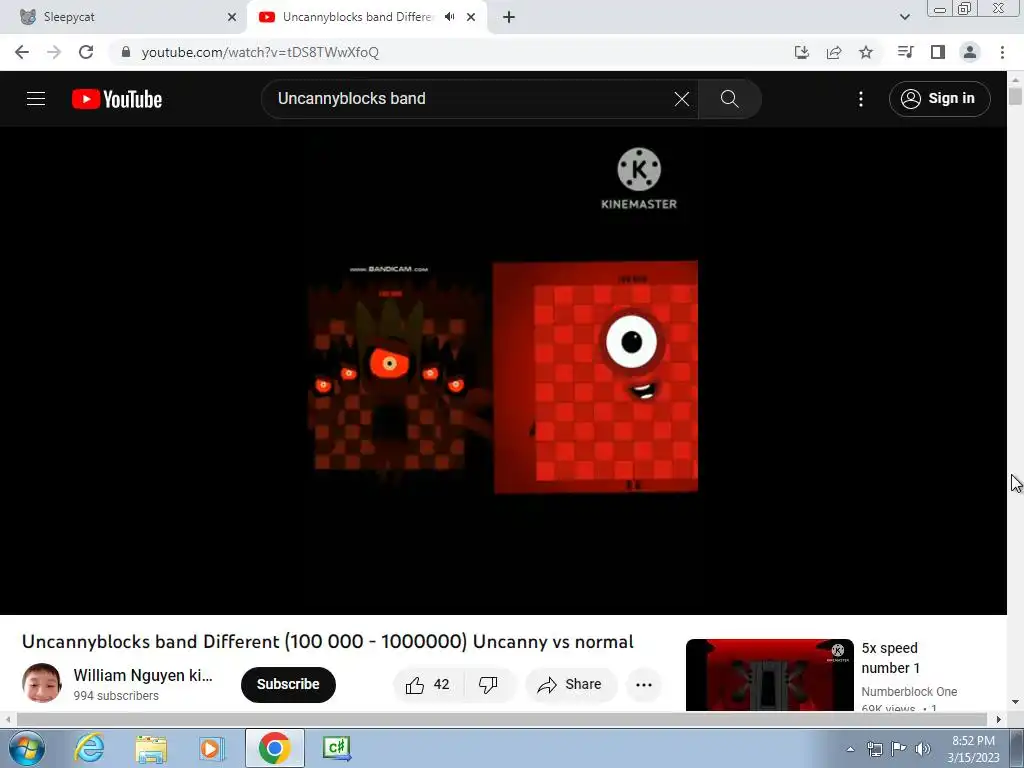The image size is (1024, 768).
Task: Click the video title text
Action: [328, 642]
